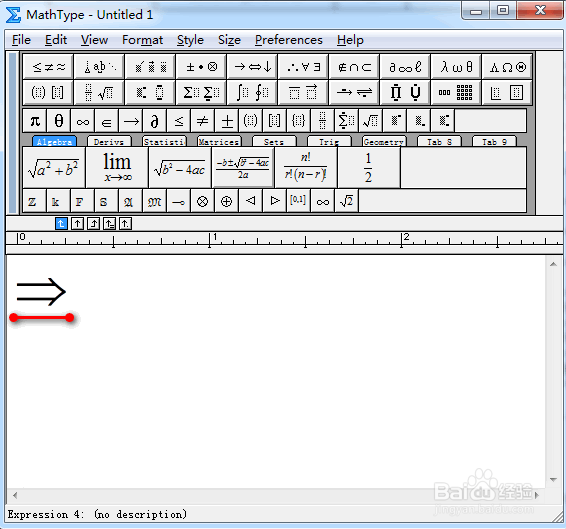566x529 pixels.
Task: Insert the quadratic formula expression
Action: click(x=243, y=168)
